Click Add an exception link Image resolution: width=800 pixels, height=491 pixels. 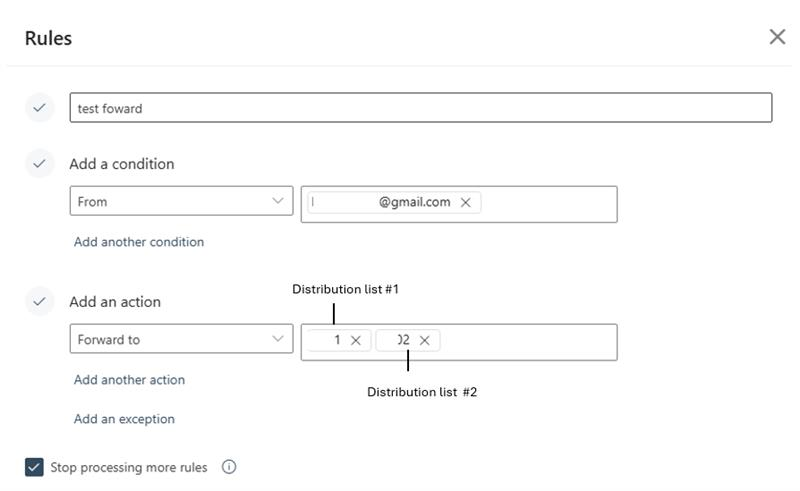[124, 419]
